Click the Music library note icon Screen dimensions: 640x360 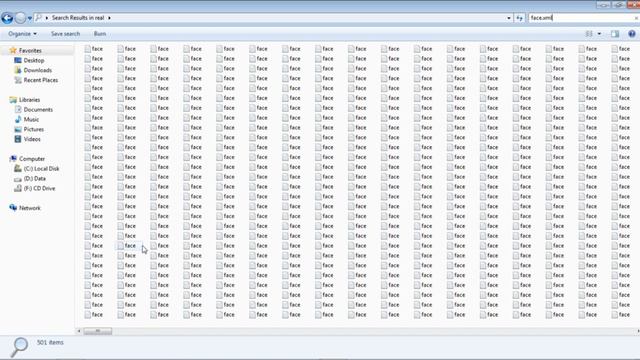[x=18, y=119]
